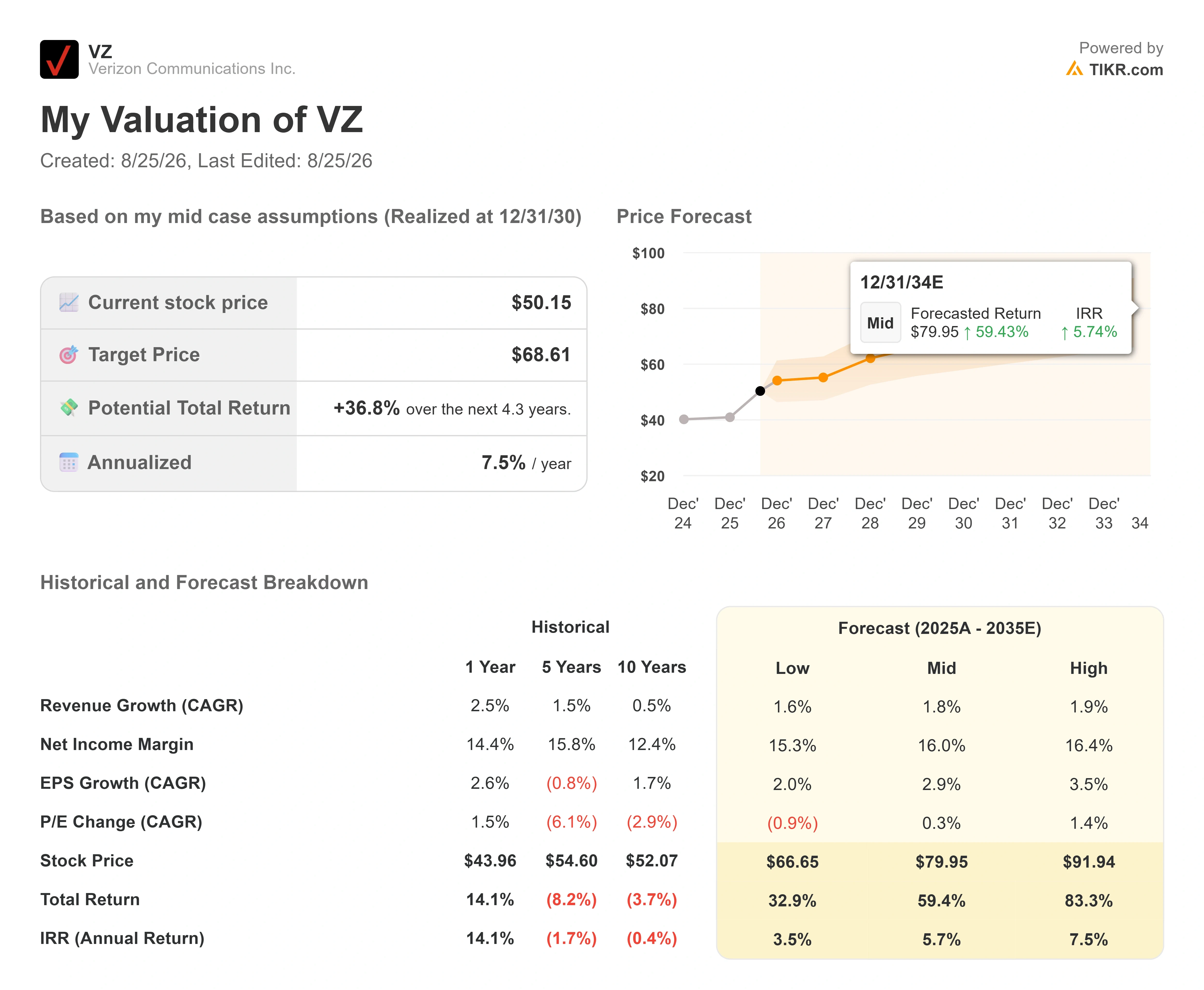The image size is (1204, 990).
Task: Select the Low forecast column header
Action: point(792,668)
